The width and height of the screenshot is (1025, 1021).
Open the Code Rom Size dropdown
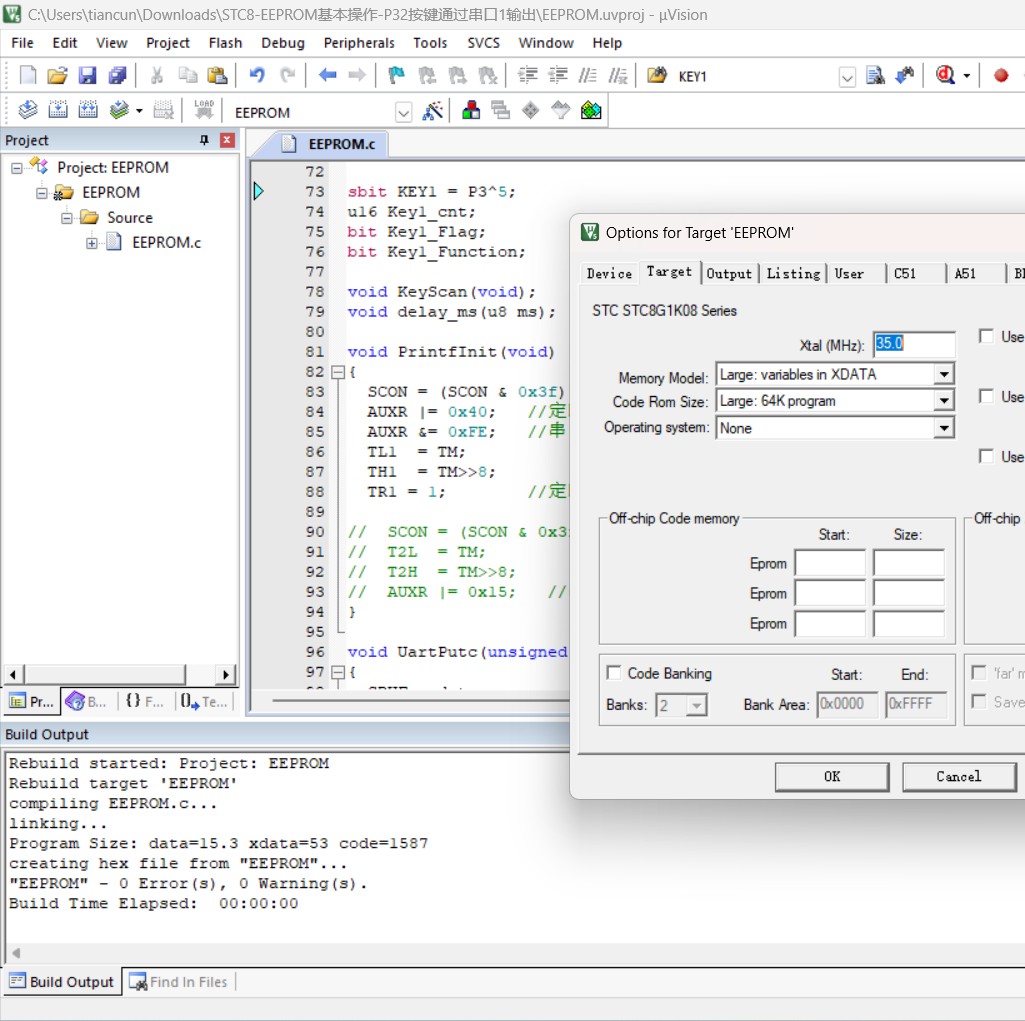pos(943,401)
